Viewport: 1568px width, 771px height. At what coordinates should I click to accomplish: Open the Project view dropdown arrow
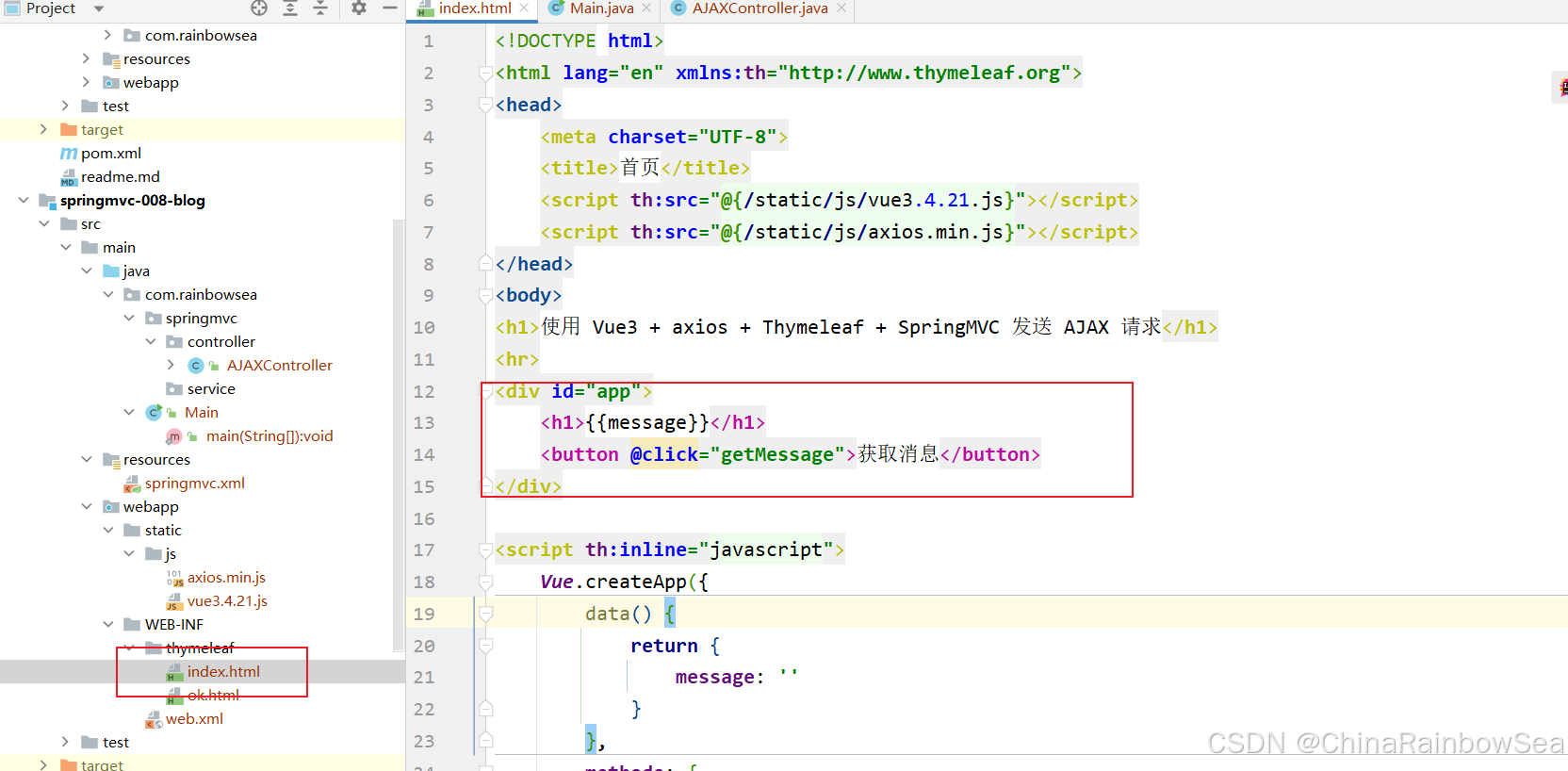tap(98, 8)
